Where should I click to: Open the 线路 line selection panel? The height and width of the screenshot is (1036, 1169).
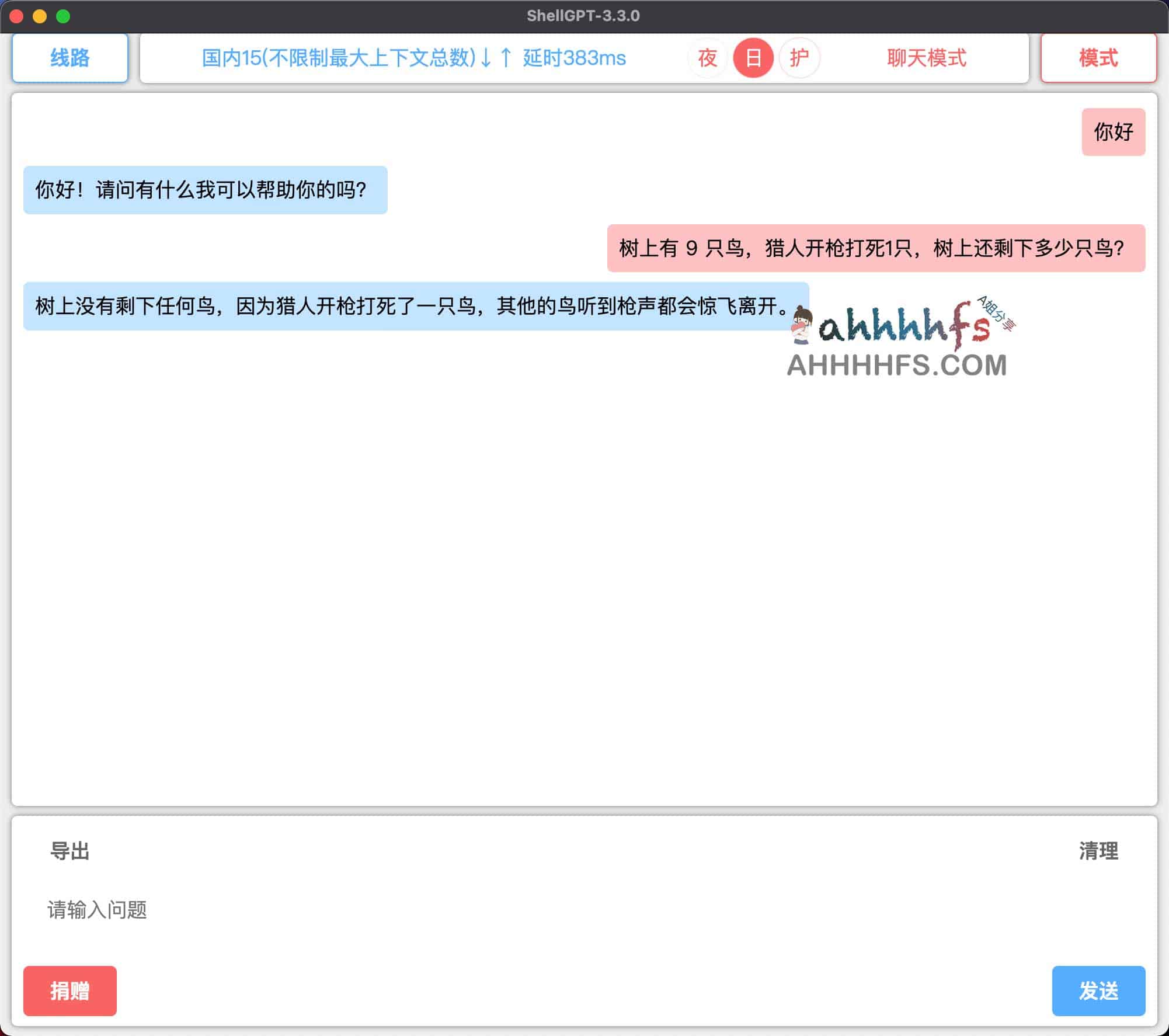(x=69, y=58)
